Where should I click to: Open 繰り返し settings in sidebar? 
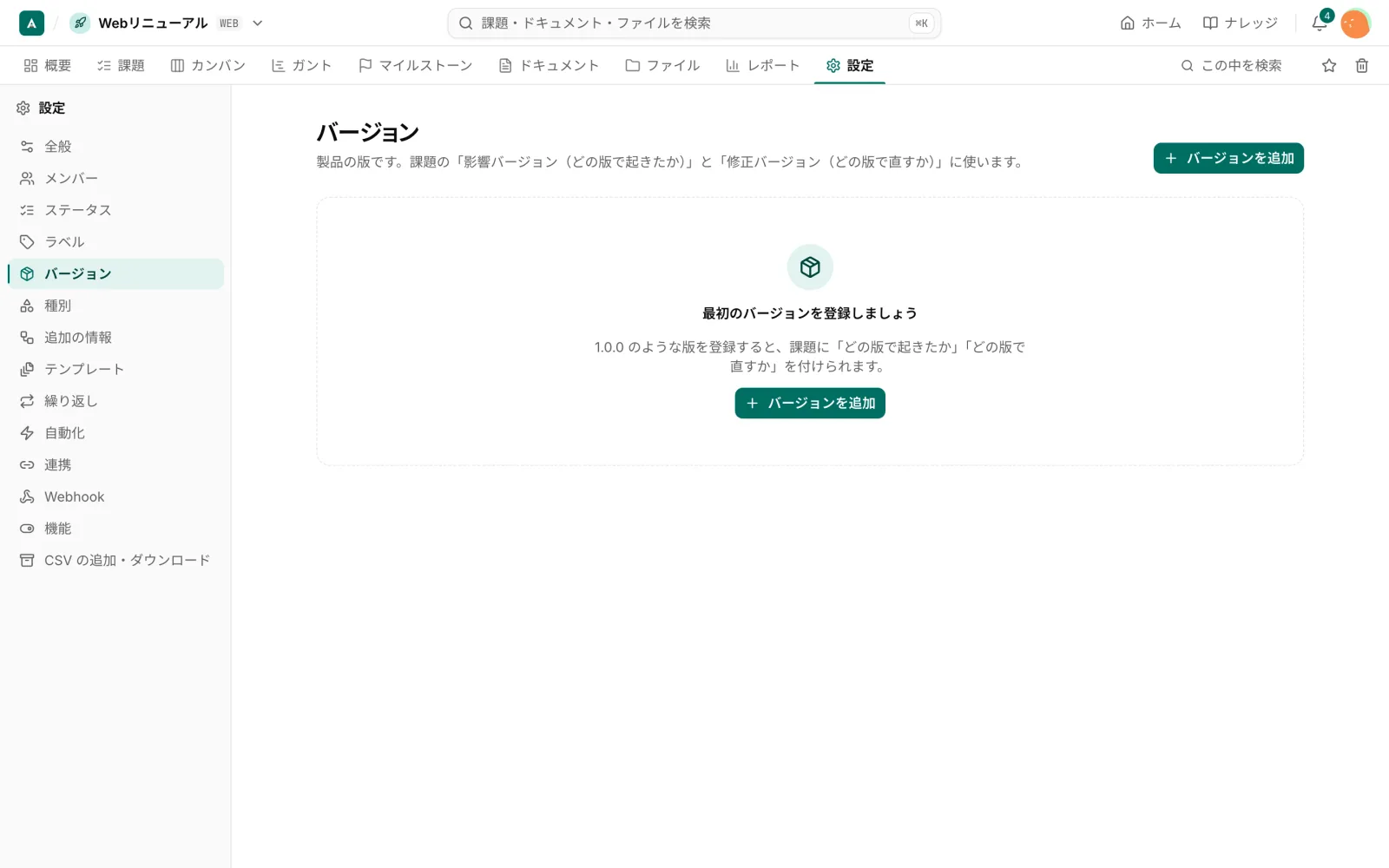pos(115,401)
